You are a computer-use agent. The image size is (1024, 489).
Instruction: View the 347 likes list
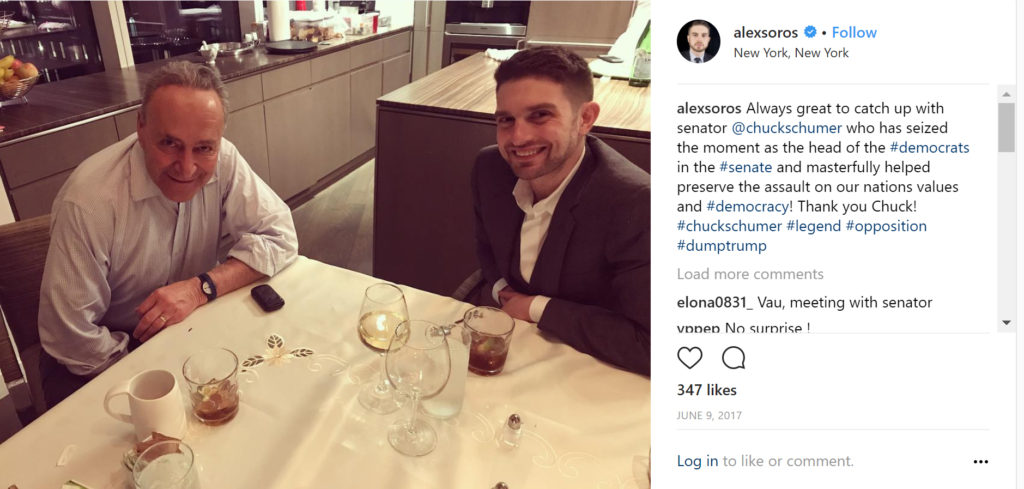[x=707, y=390]
